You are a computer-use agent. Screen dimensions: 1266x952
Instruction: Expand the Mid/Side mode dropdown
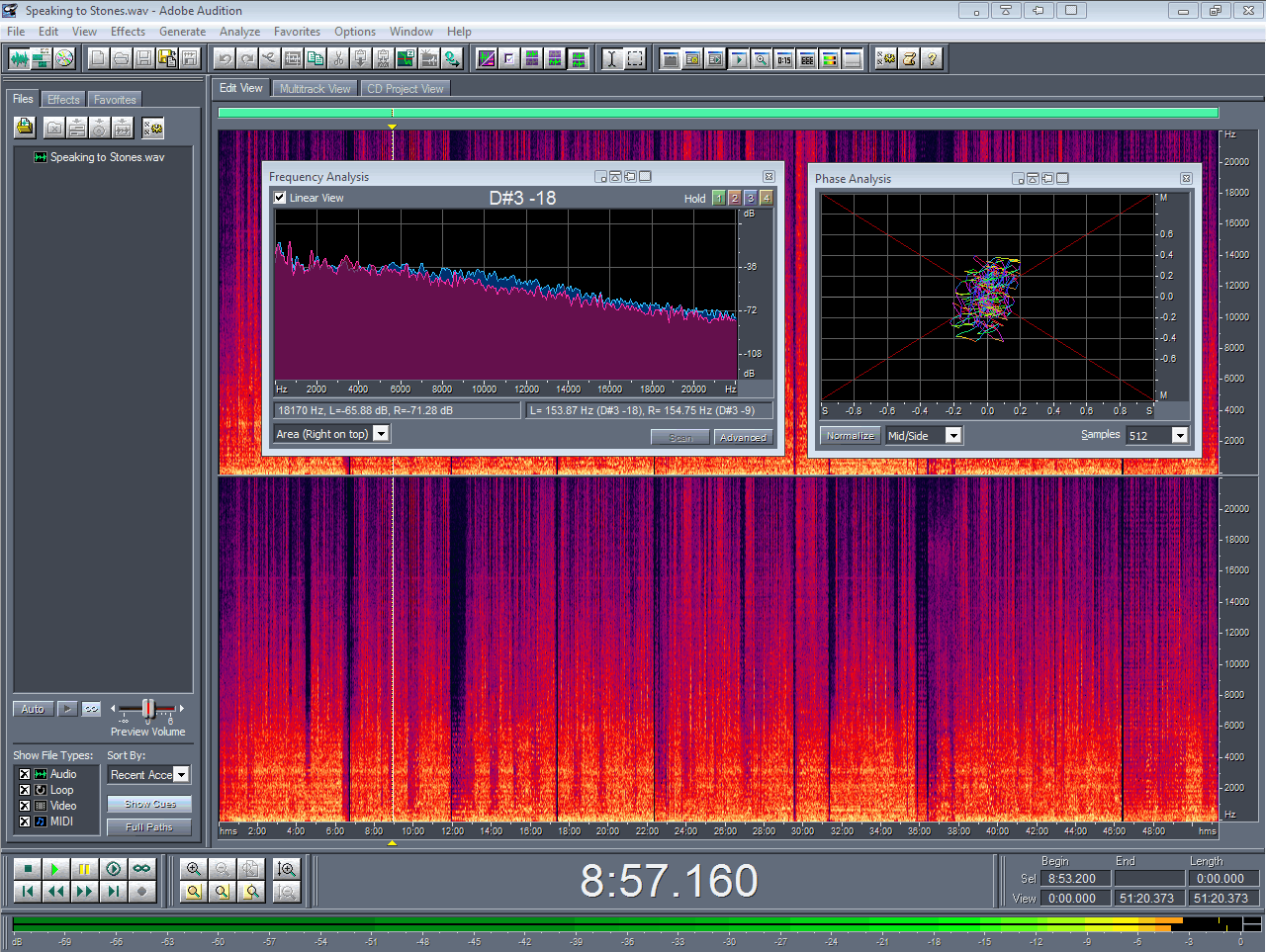(x=953, y=436)
